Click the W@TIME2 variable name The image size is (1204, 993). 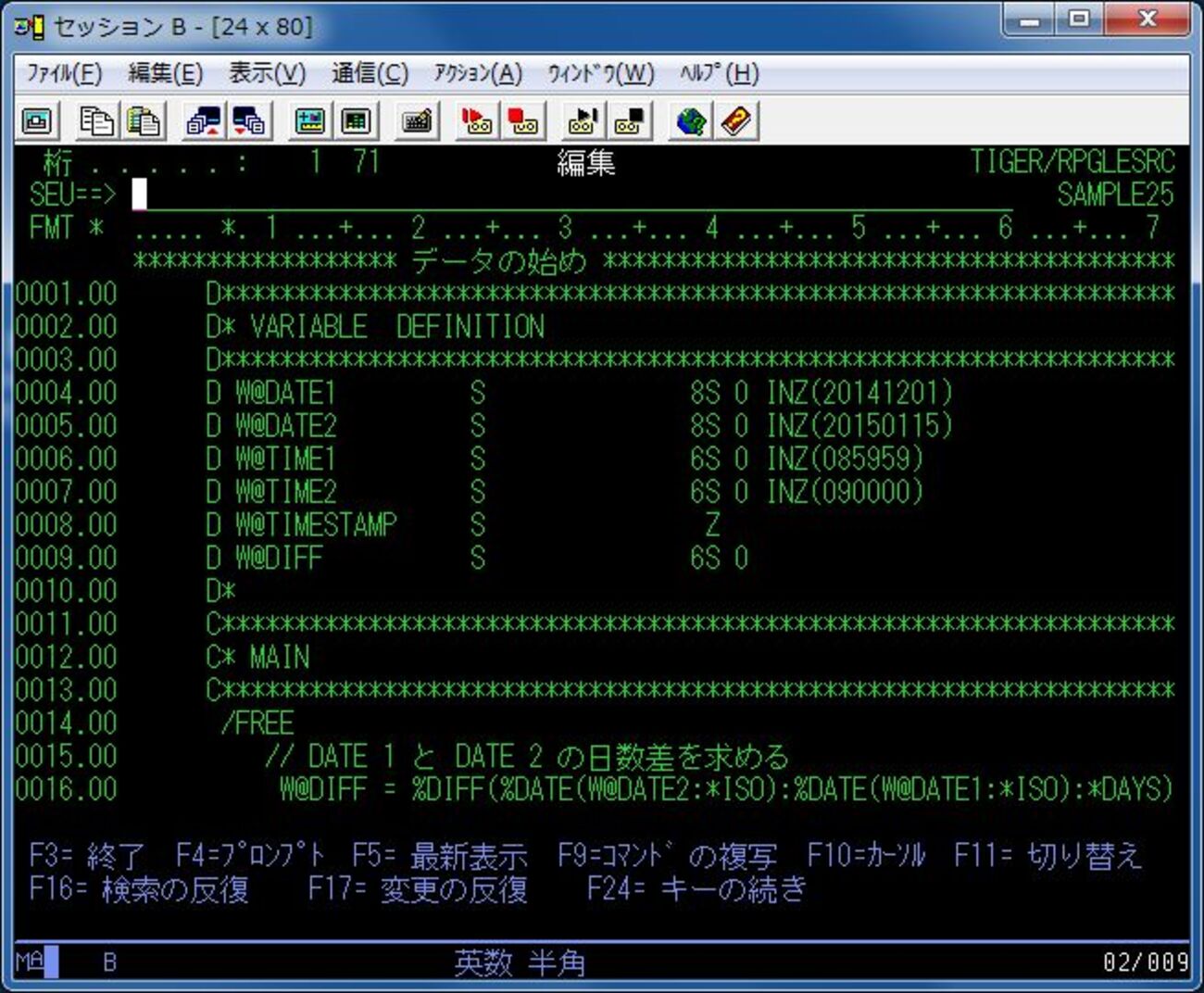click(285, 492)
